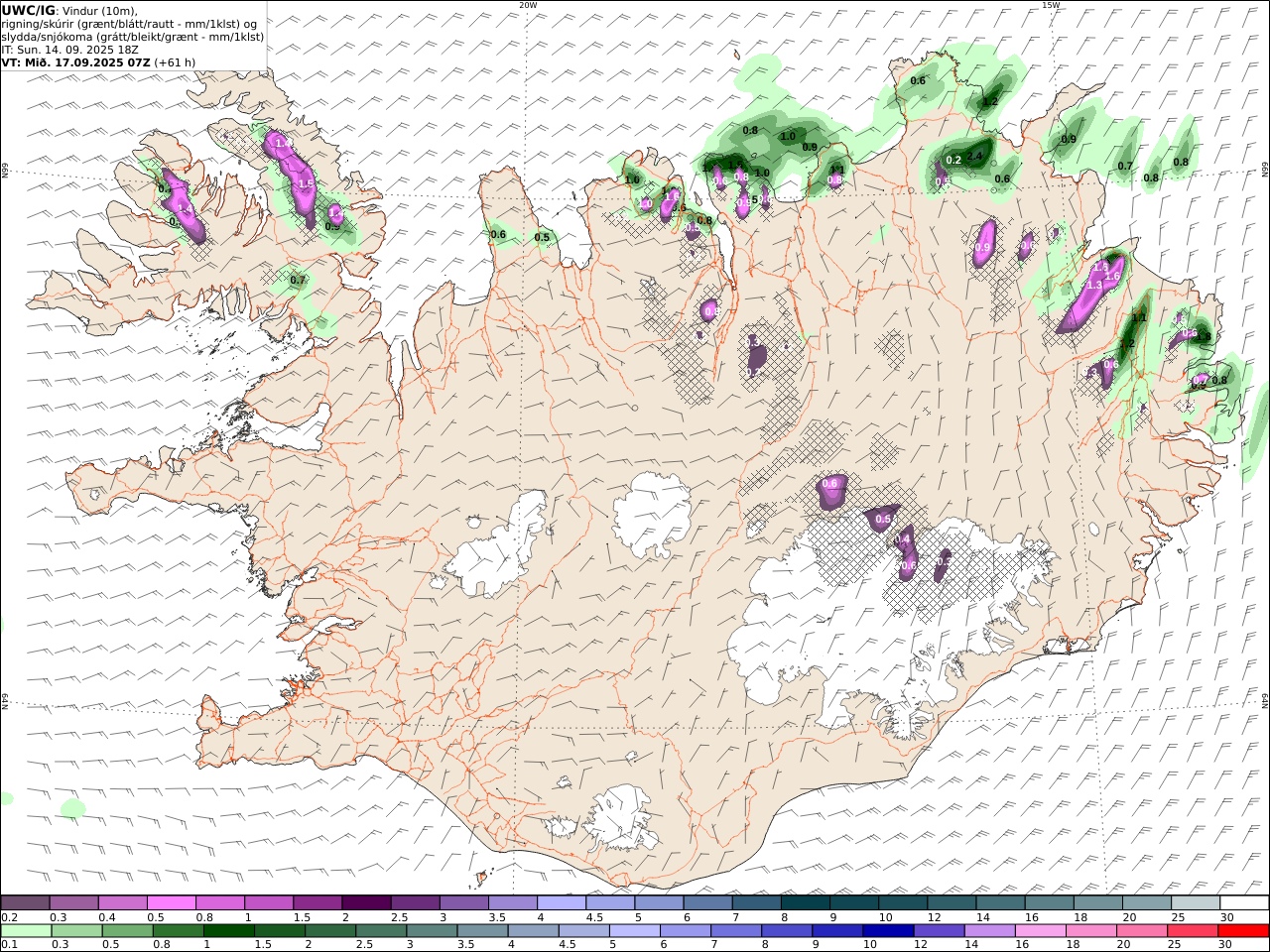Click the 'slydda/snjókoma' header text line
1270x952 pixels.
(x=133, y=36)
